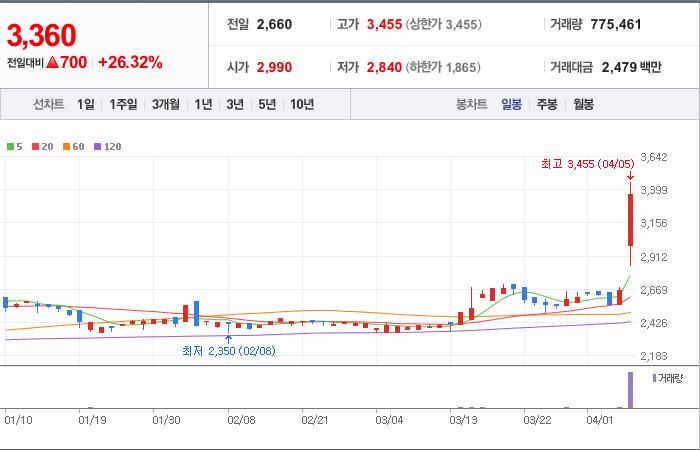Click the 02/08 date axis label

coord(241,420)
